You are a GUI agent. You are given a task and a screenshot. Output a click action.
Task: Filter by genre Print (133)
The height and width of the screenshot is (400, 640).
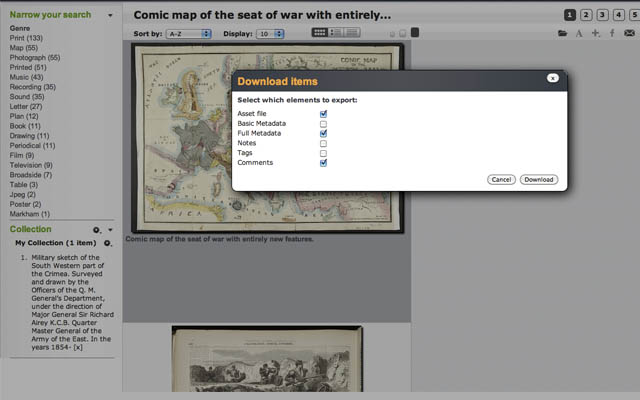click(26, 38)
